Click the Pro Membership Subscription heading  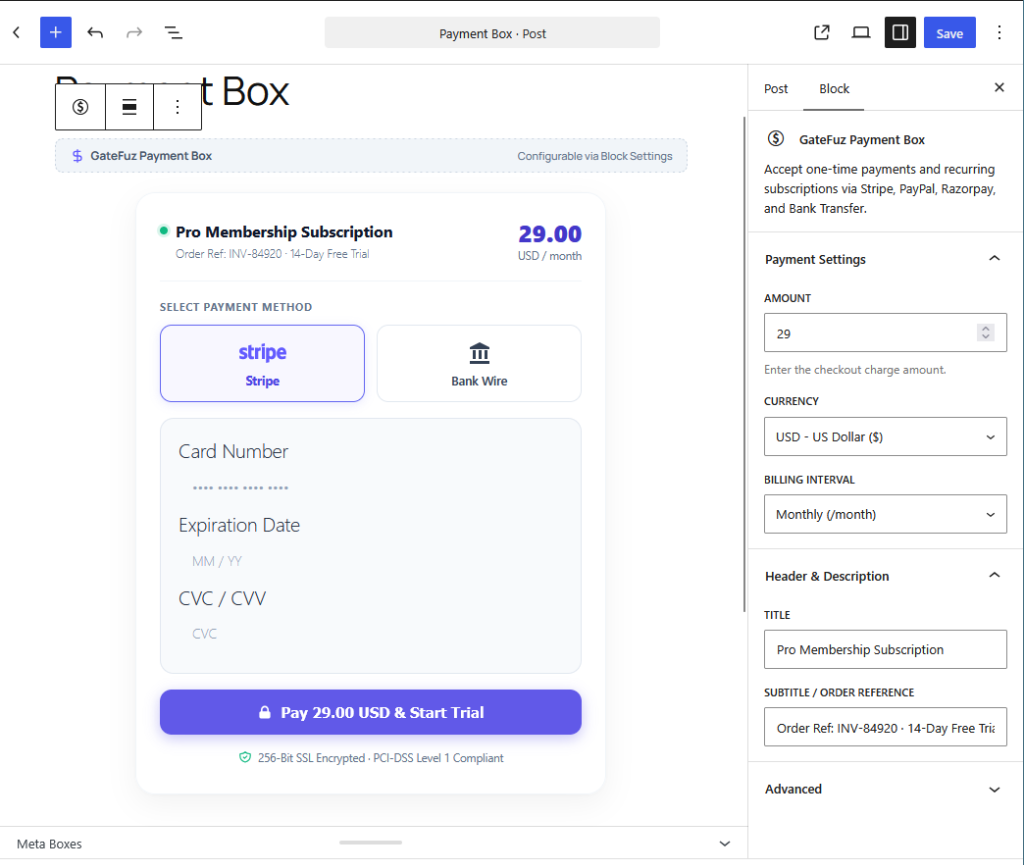(x=284, y=232)
